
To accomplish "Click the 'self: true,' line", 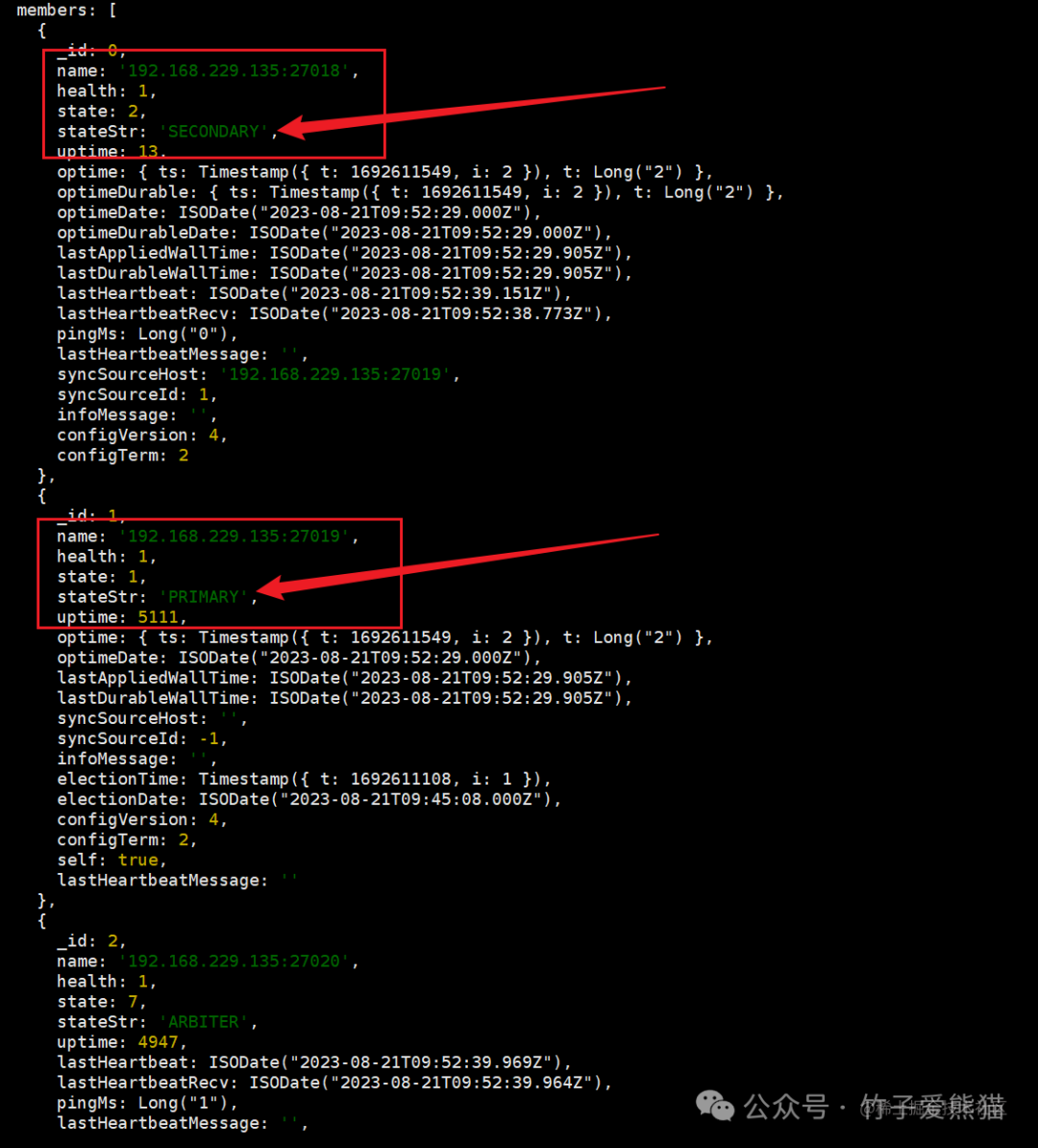I will [112, 861].
